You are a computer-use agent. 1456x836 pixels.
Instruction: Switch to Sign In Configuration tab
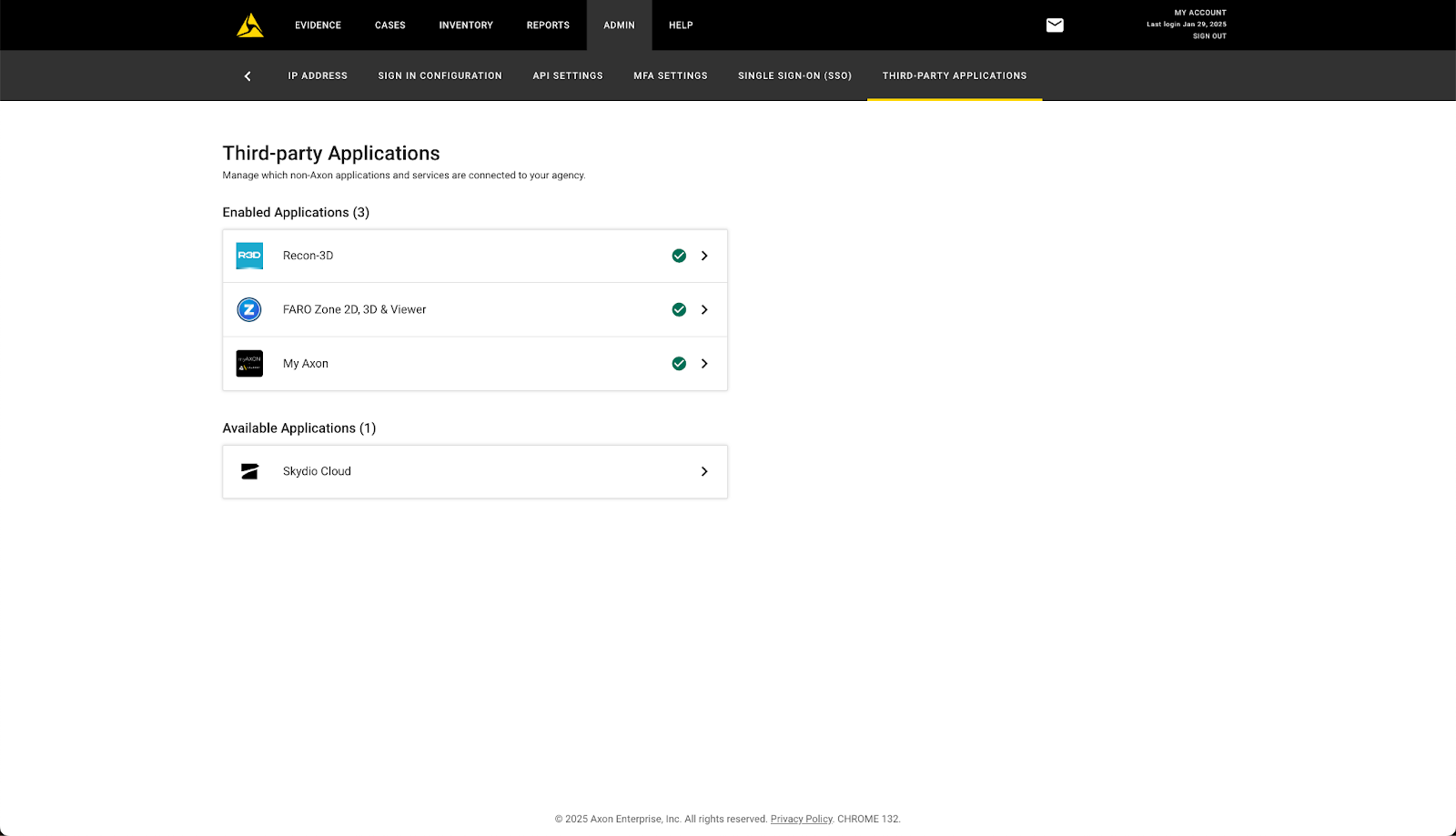tap(440, 76)
